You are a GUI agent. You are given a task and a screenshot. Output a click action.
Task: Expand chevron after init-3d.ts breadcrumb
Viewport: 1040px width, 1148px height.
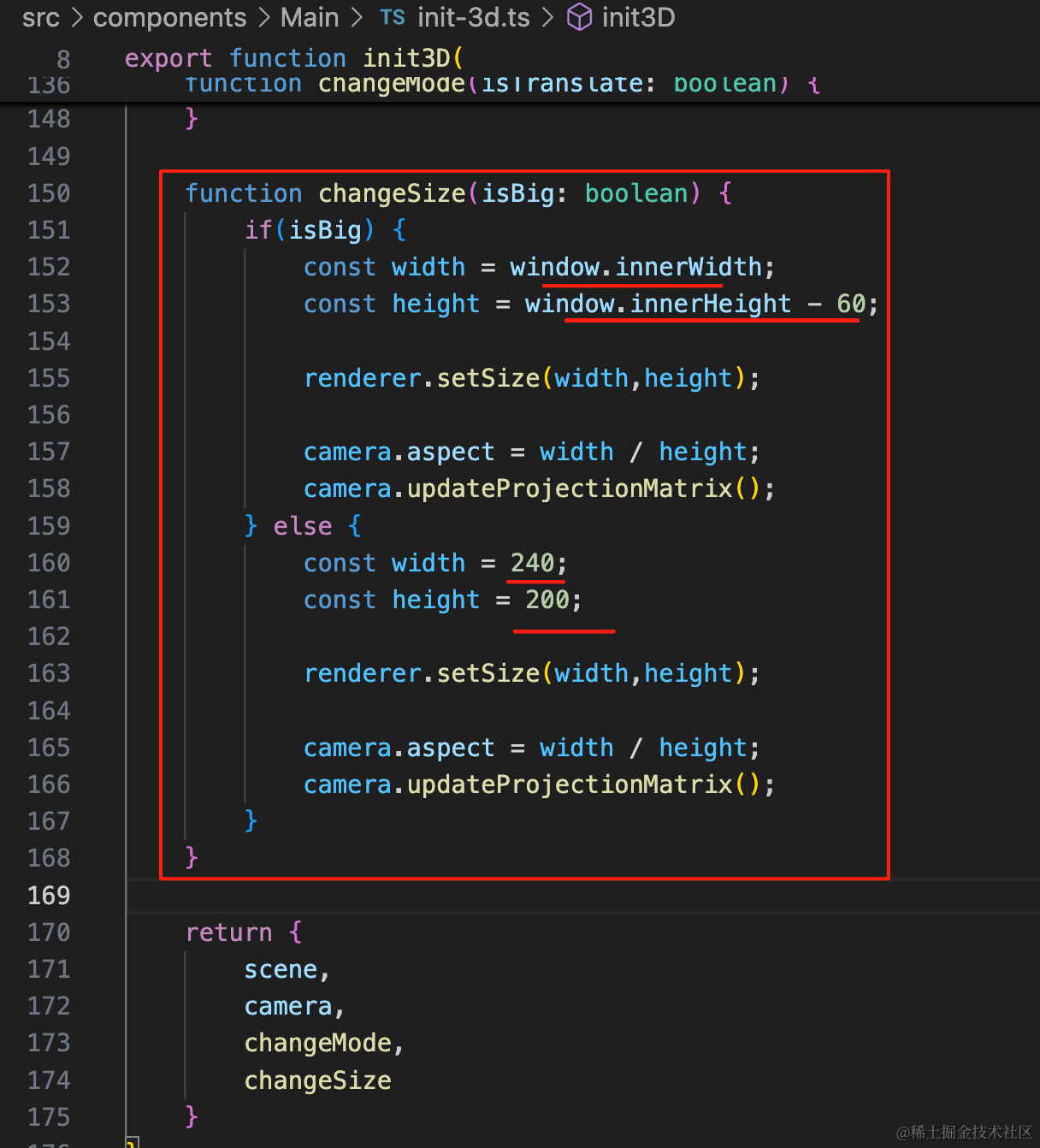(548, 17)
